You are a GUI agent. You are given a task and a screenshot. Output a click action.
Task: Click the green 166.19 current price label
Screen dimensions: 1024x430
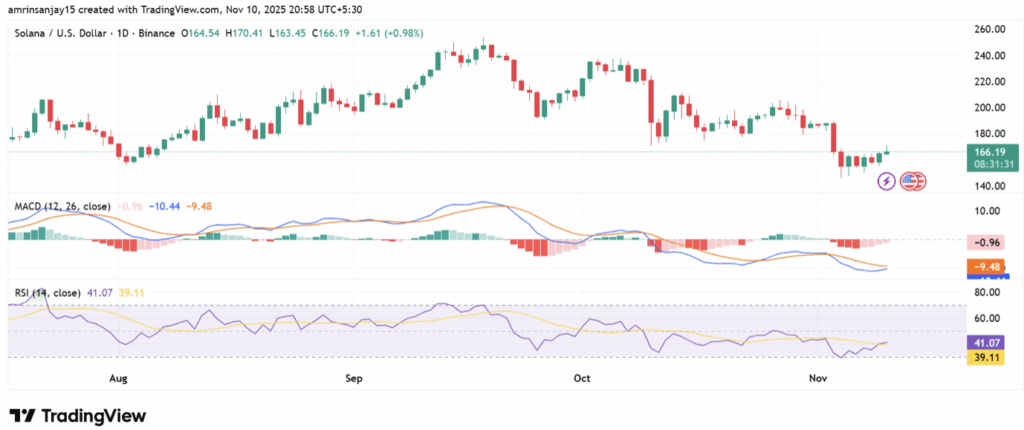point(981,152)
